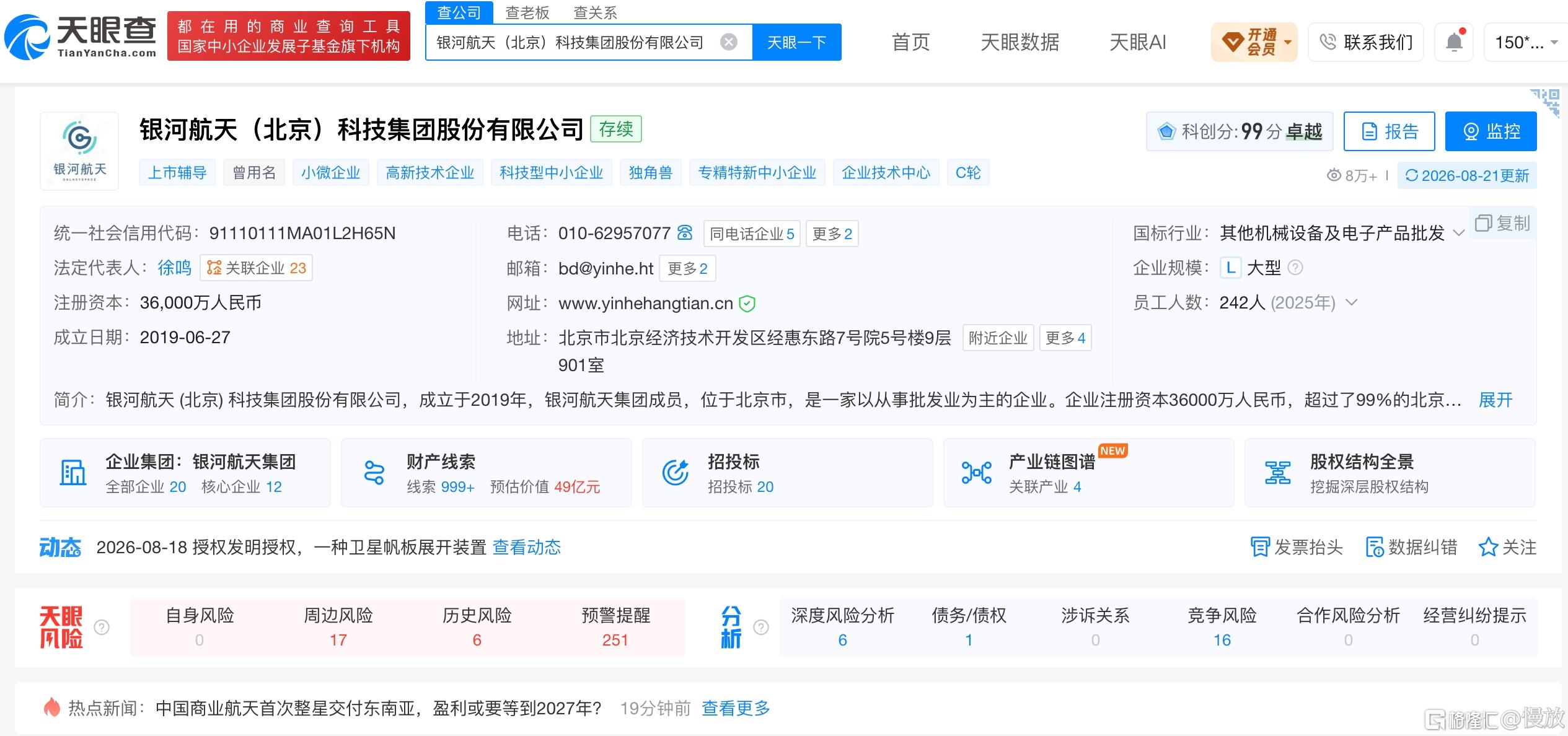Open the 财产线索 card
The height and width of the screenshot is (736, 1568).
click(487, 473)
